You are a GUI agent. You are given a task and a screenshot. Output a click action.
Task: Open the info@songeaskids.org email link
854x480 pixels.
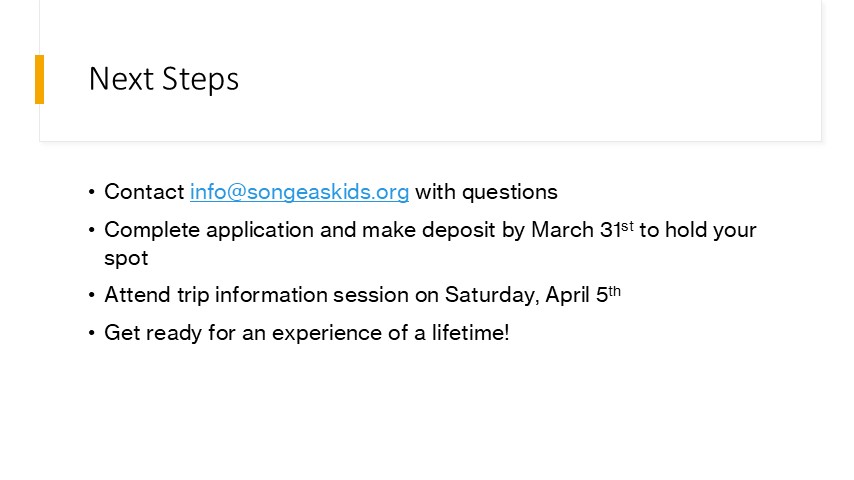299,192
